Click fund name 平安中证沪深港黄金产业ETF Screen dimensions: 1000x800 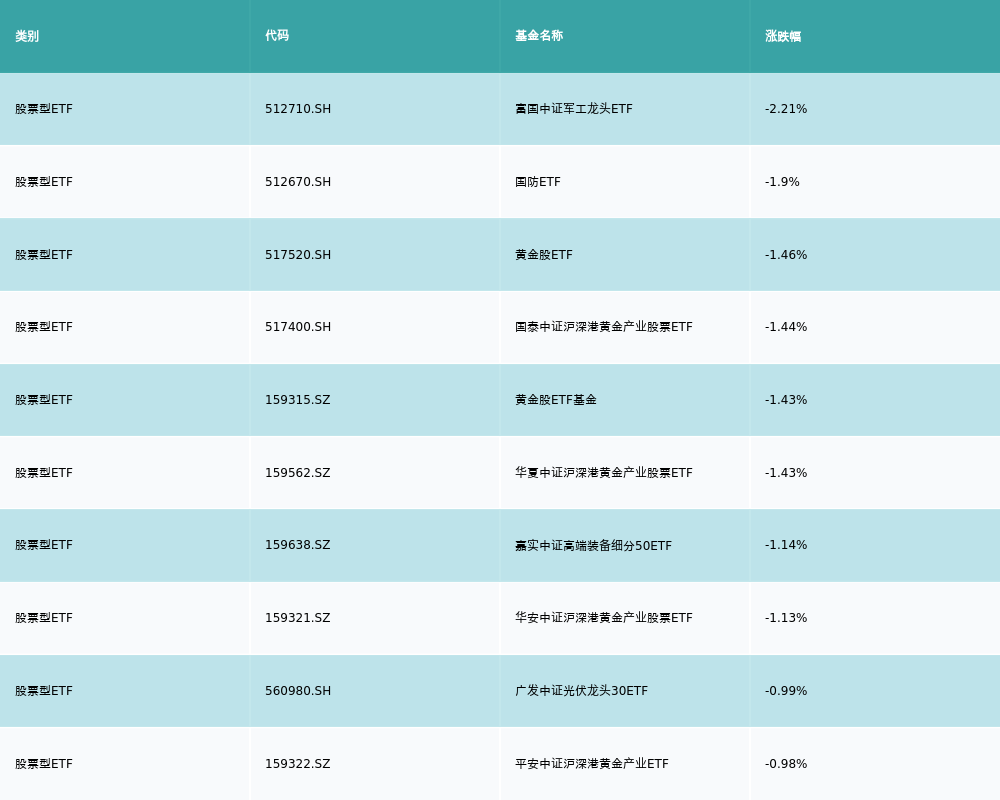coord(591,764)
